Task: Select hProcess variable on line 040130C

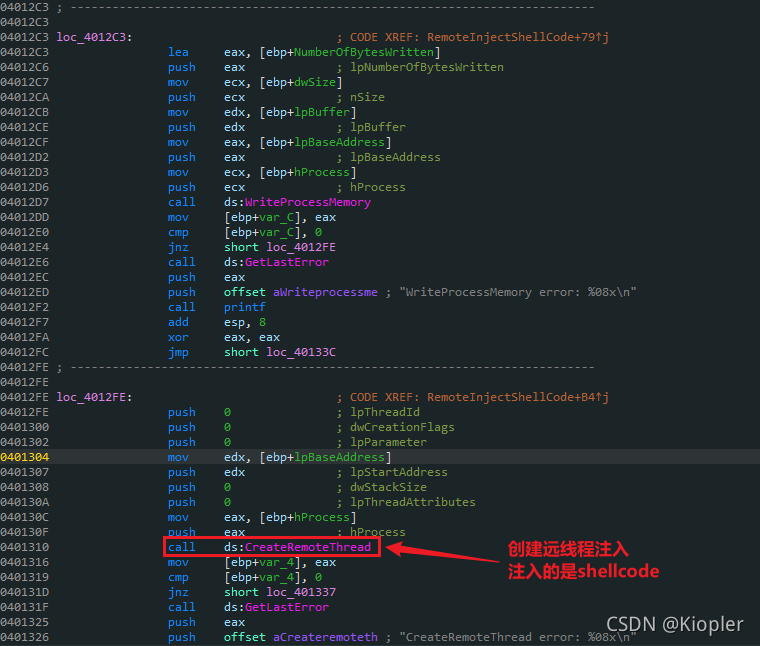Action: click(322, 518)
